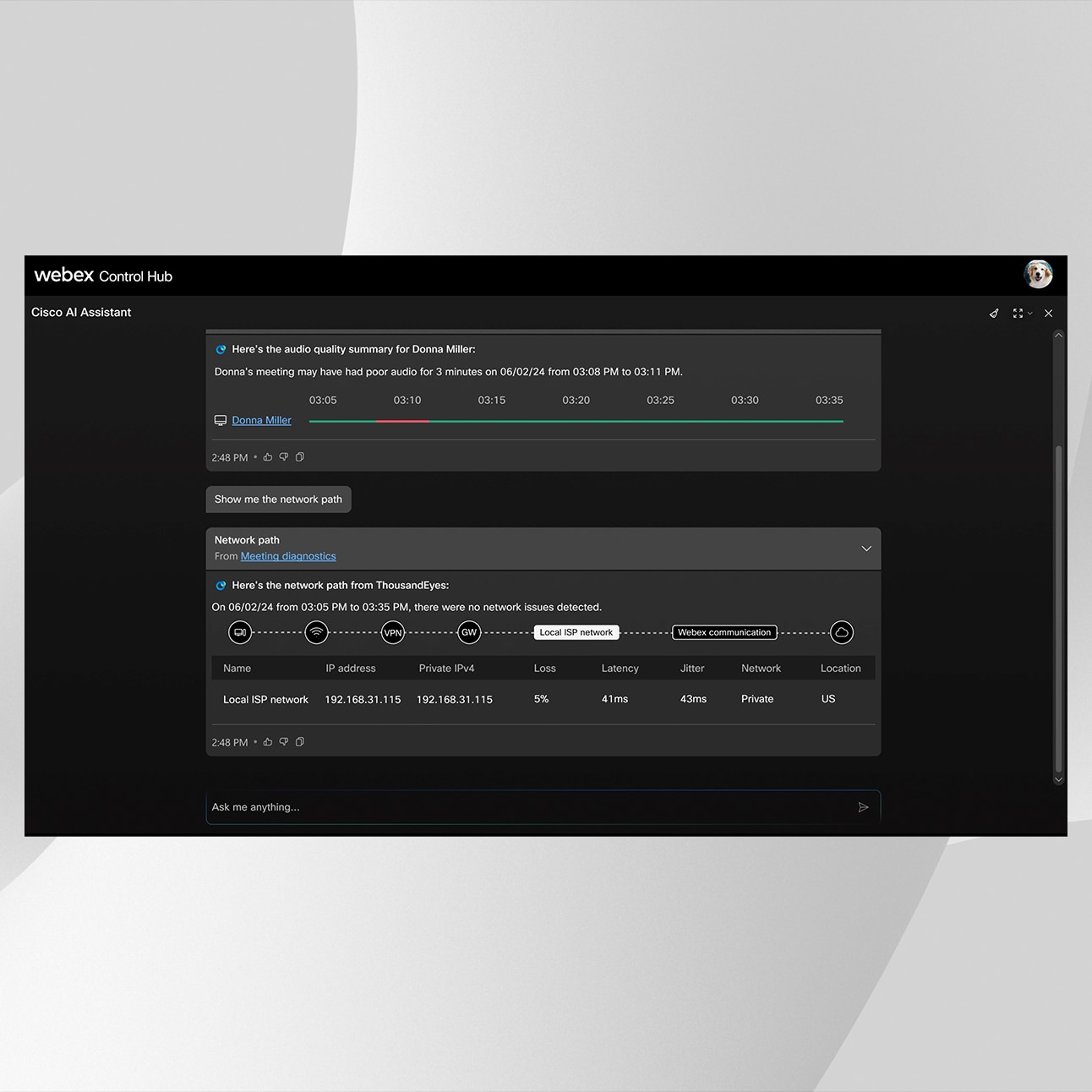Viewport: 1092px width, 1092px height.
Task: Click the 5% loss value
Action: [x=542, y=699]
